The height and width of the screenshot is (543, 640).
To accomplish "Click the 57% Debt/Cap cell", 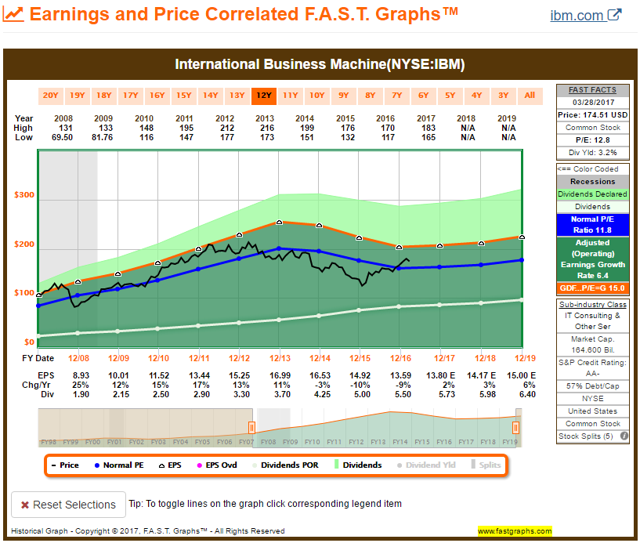I will (x=593, y=386).
